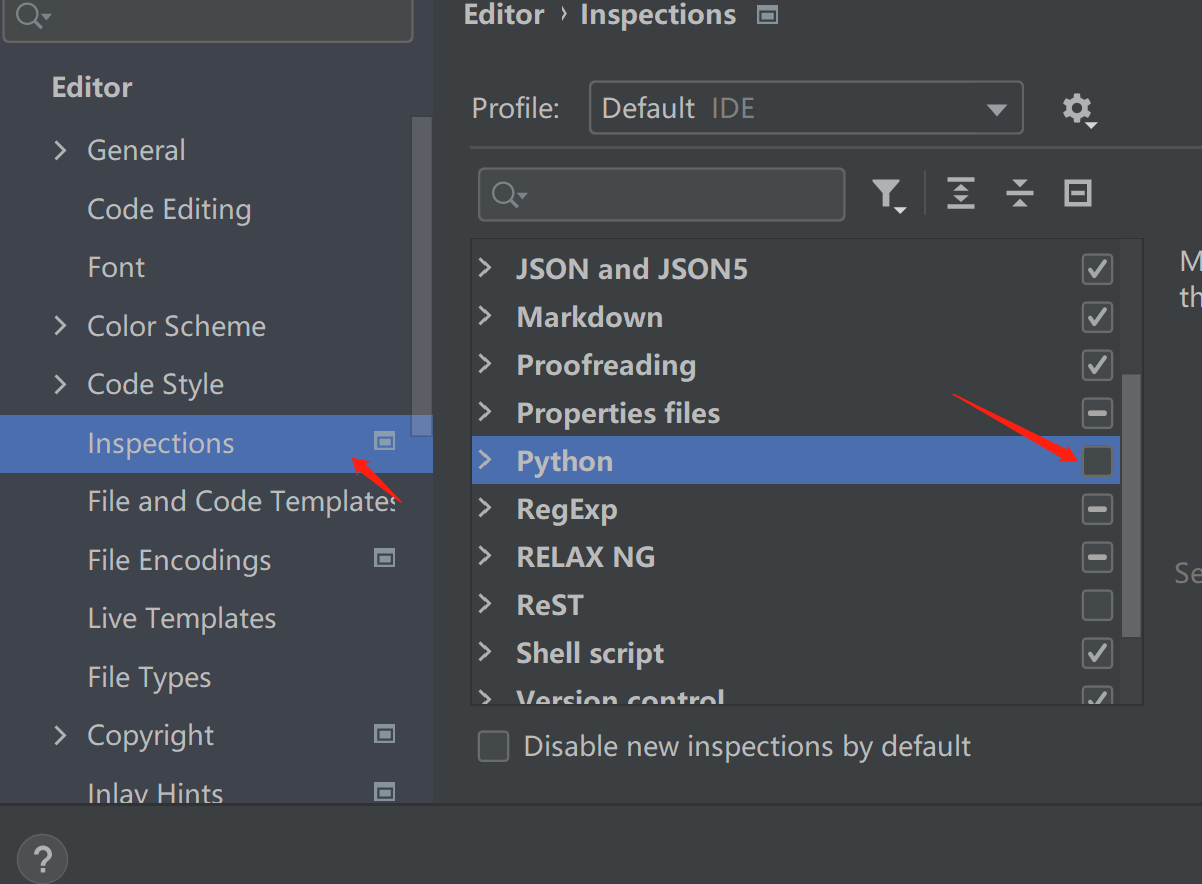The image size is (1202, 884).
Task: Select the Live Templates settings entry
Action: coord(181,618)
